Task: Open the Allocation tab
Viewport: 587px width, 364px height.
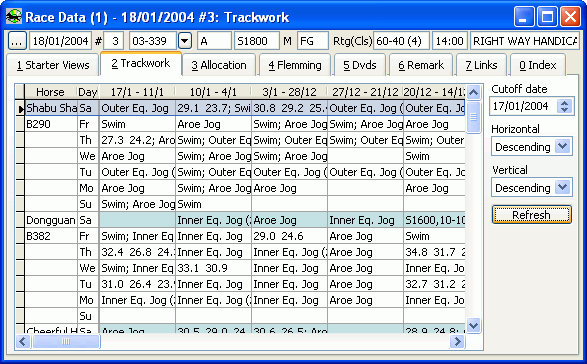Action: (219, 65)
